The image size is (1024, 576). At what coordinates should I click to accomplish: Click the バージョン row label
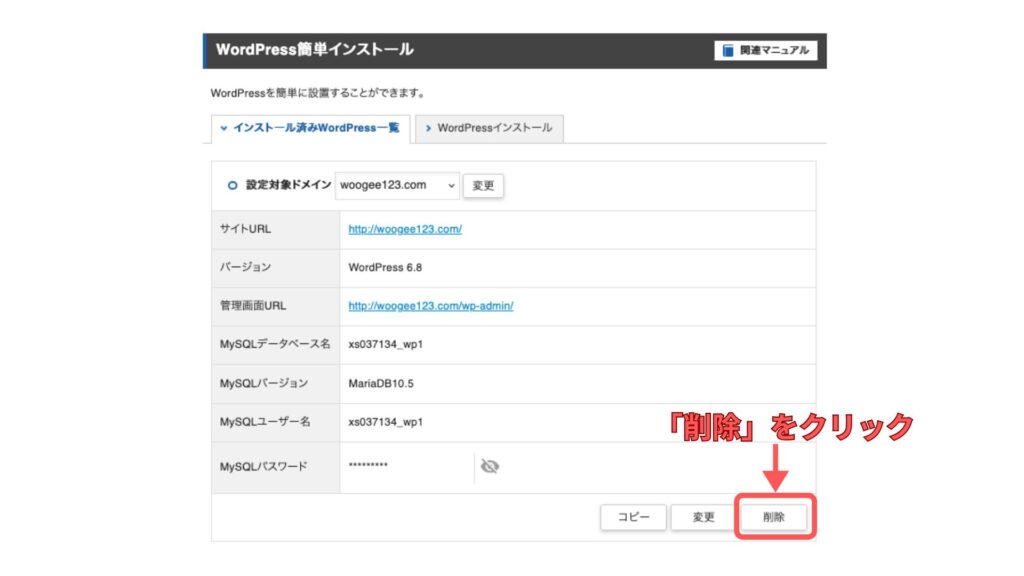point(245,267)
